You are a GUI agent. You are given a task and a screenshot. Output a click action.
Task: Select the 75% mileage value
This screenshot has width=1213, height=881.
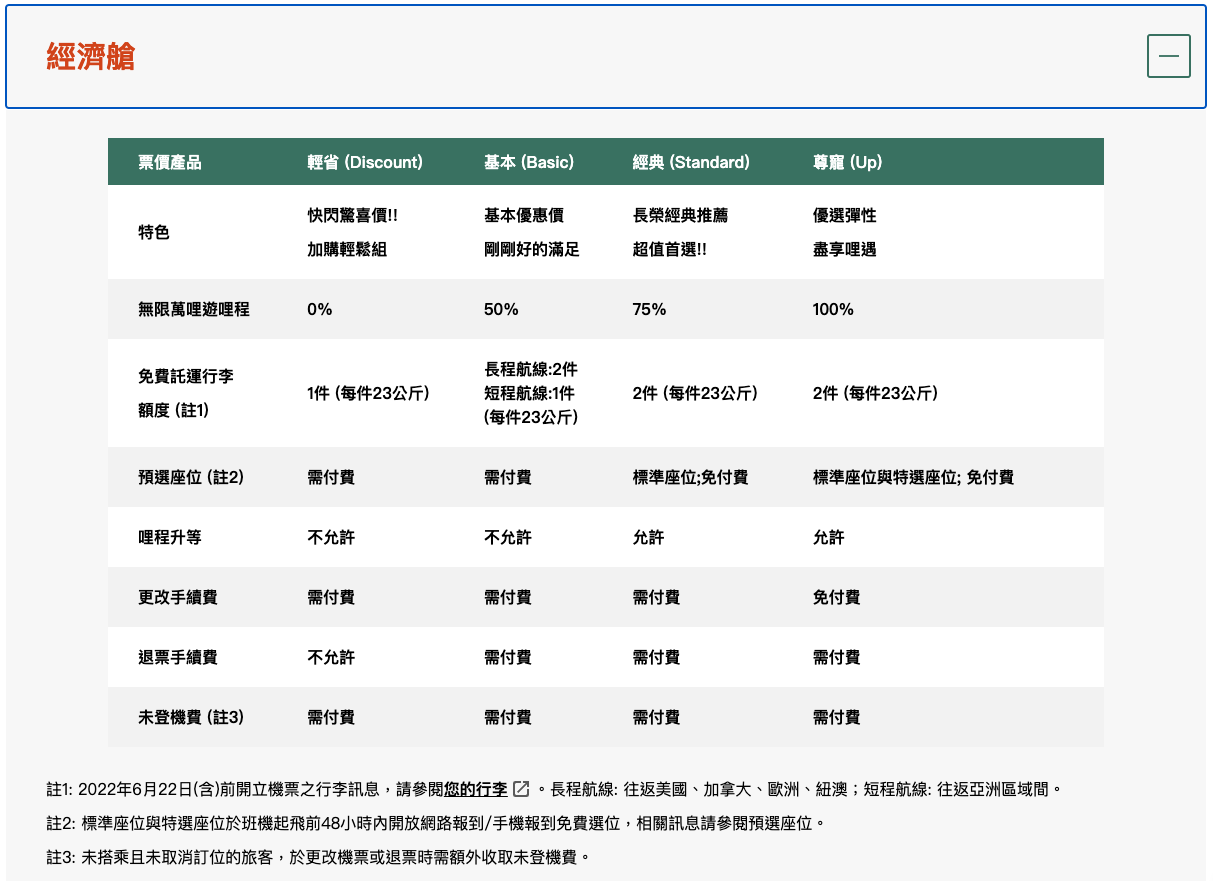click(x=650, y=309)
